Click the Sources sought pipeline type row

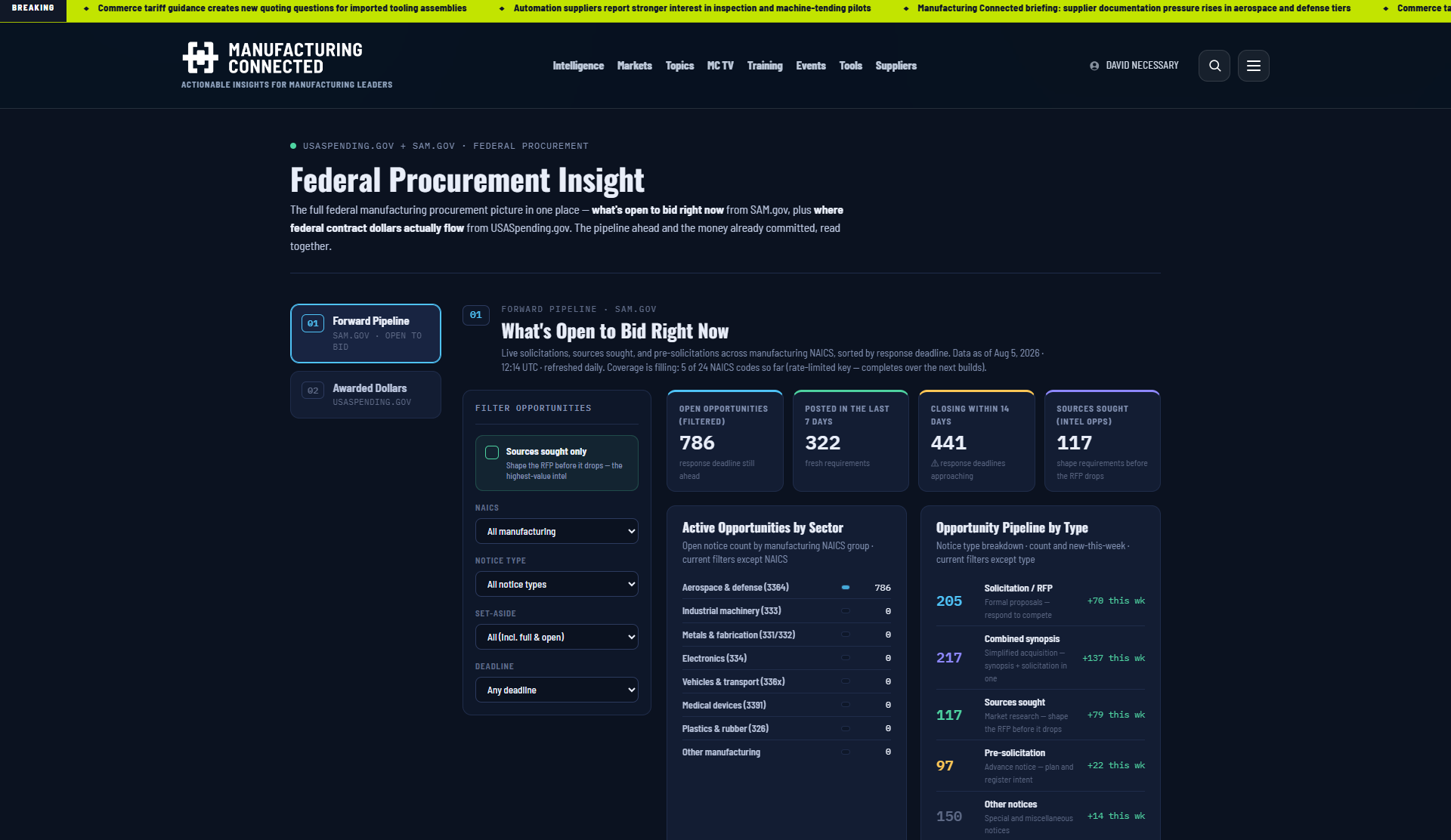[1041, 715]
